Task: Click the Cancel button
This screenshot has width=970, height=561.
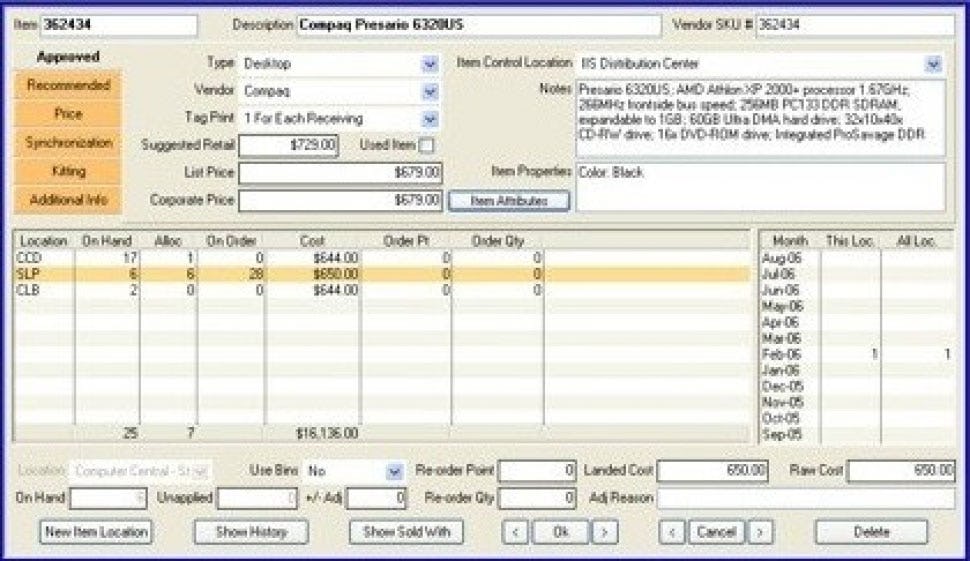Action: pyautogui.click(x=716, y=532)
